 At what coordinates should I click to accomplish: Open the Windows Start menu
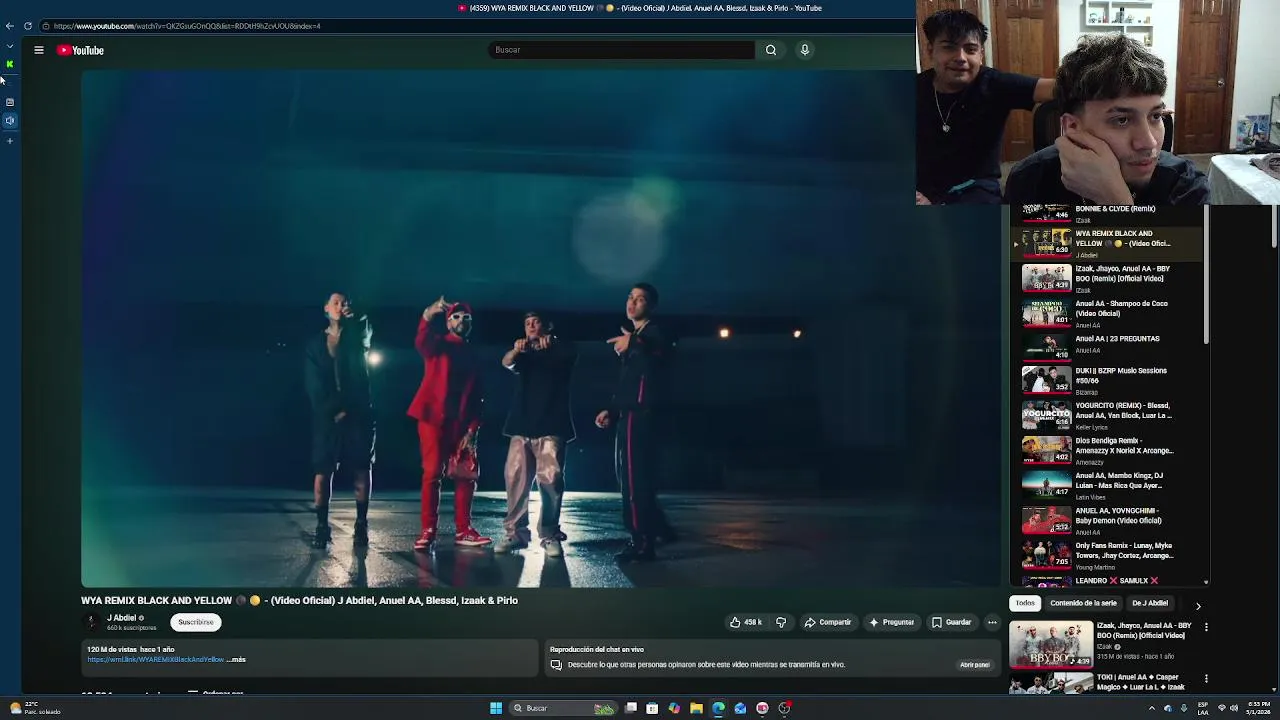[x=496, y=708]
